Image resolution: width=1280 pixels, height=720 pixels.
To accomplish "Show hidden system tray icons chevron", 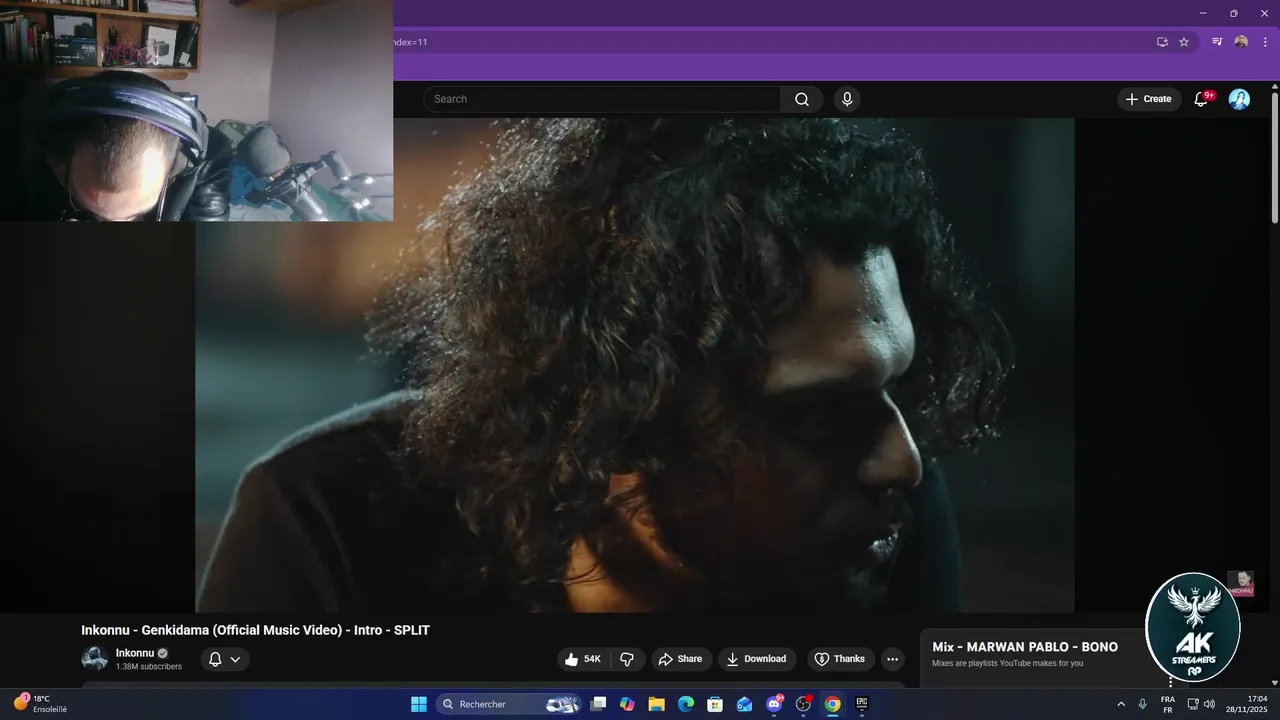I will pyautogui.click(x=1121, y=704).
